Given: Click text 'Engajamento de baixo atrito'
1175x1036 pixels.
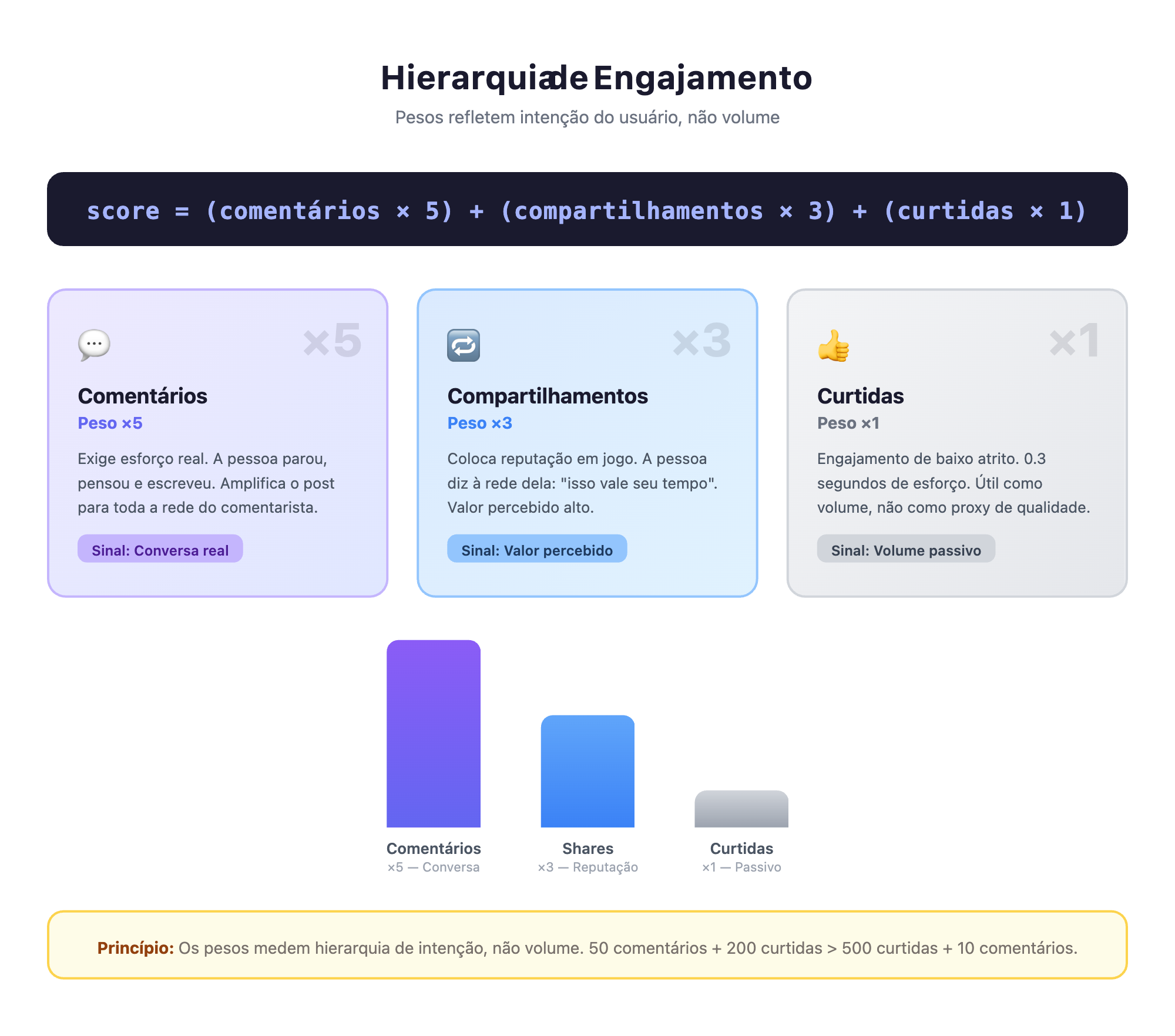Looking at the screenshot, I should (x=918, y=459).
